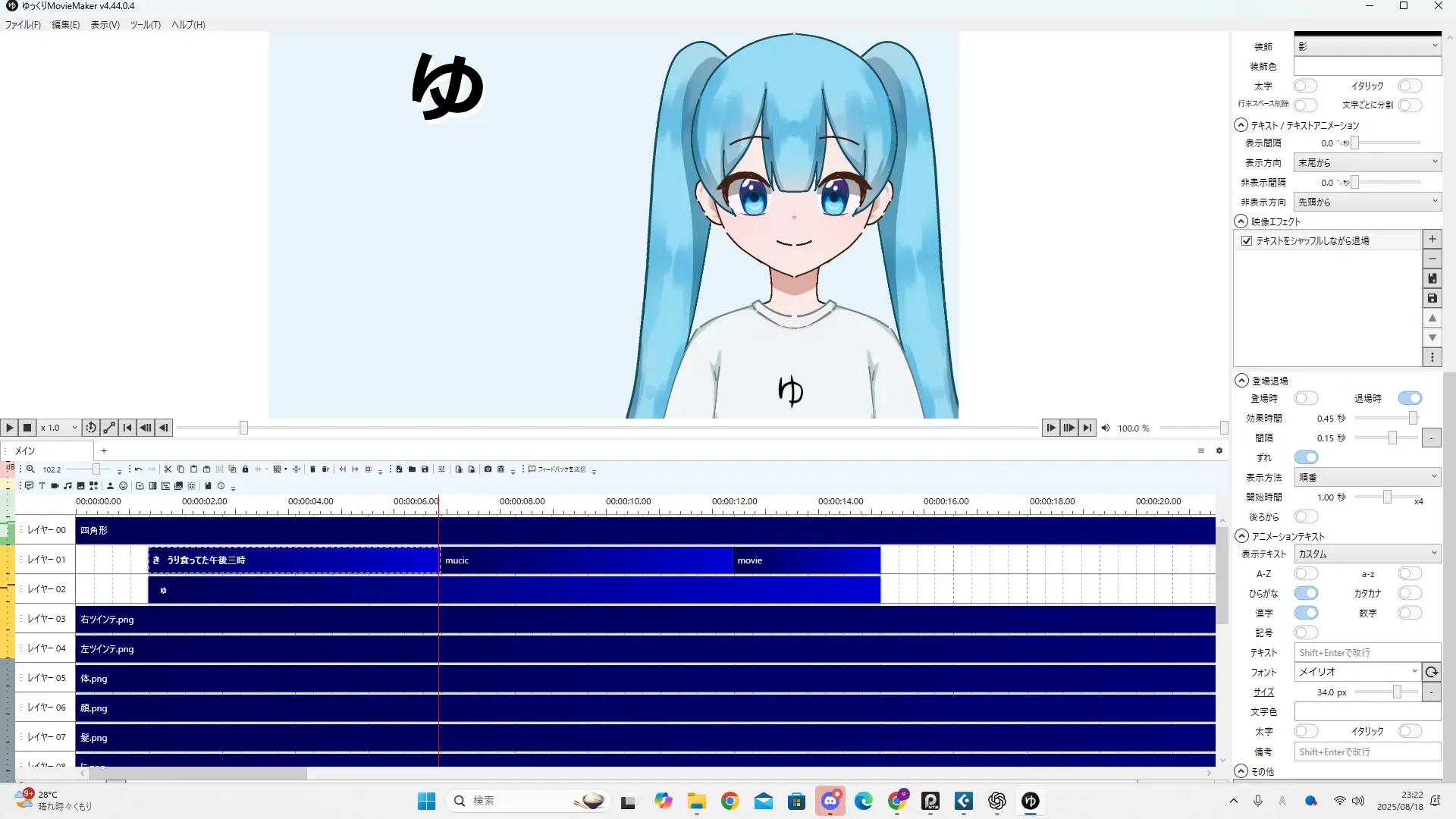Click the lock icon in timeline toolbar
This screenshot has width=1456, height=819.
pyautogui.click(x=245, y=469)
